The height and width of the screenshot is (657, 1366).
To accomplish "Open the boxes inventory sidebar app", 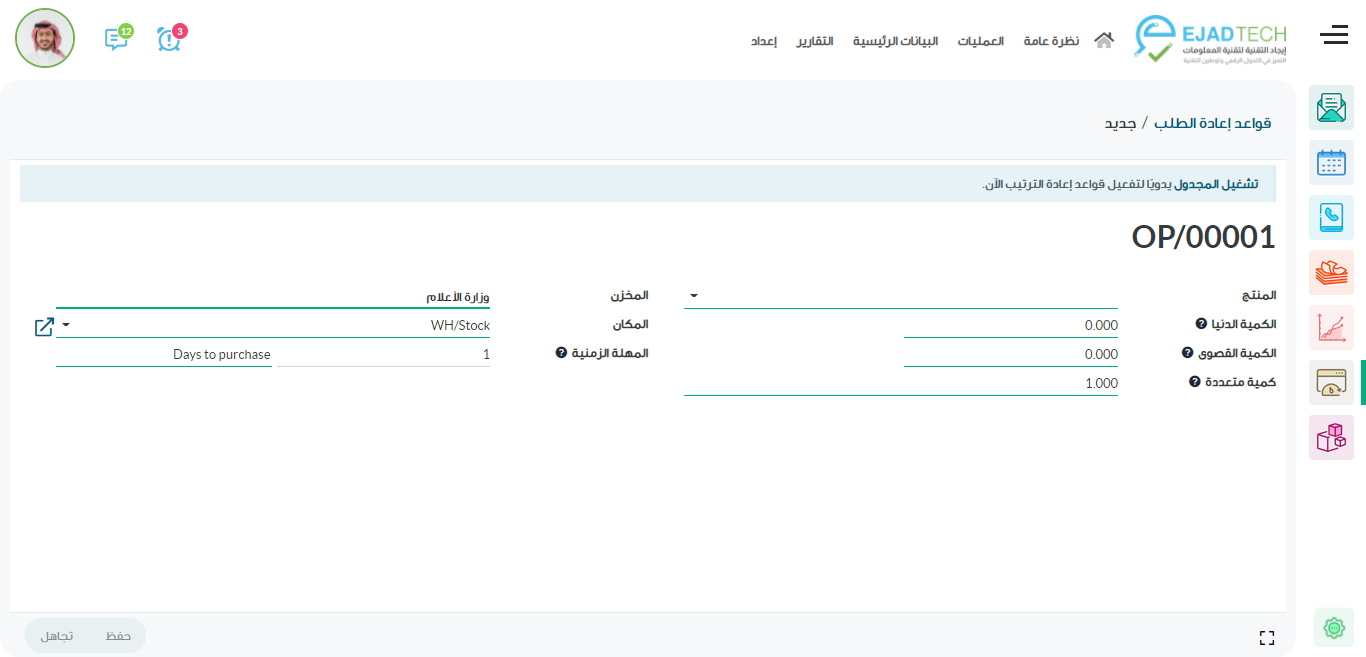I will click(1331, 437).
